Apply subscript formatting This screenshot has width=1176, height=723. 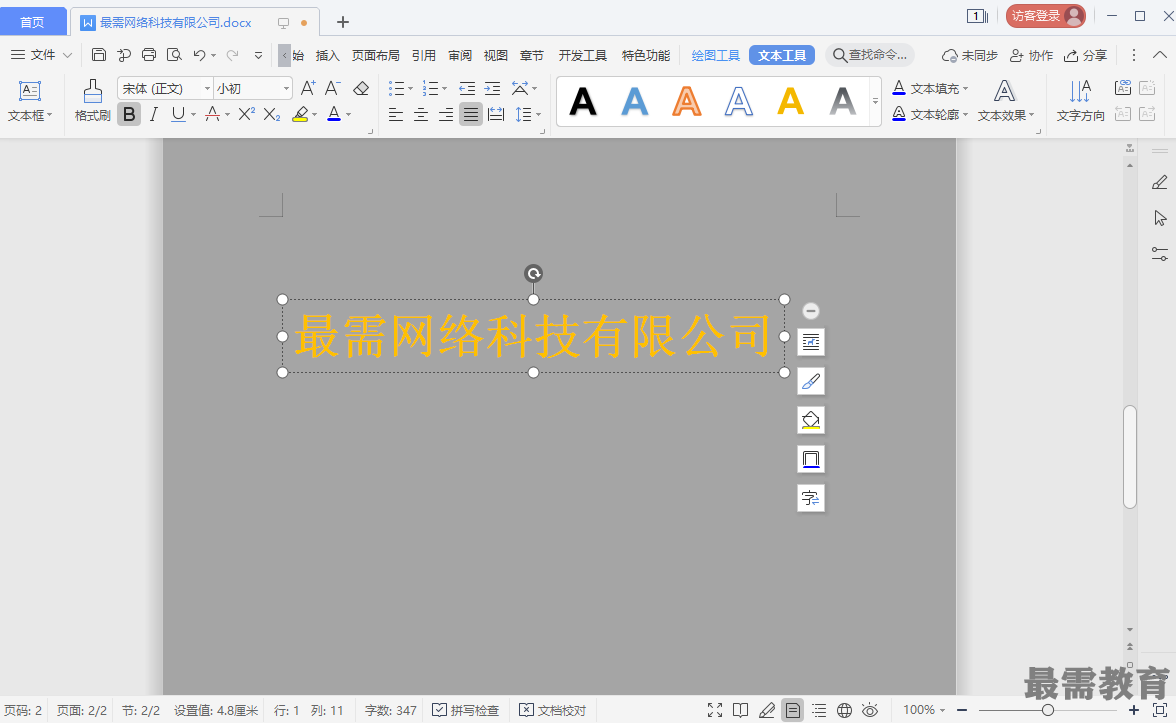pyautogui.click(x=272, y=114)
